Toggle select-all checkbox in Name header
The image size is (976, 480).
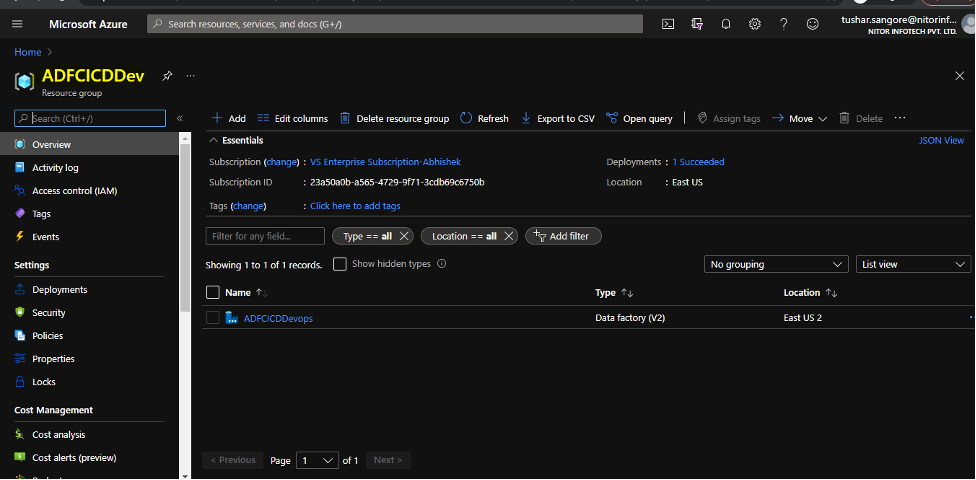click(x=213, y=293)
